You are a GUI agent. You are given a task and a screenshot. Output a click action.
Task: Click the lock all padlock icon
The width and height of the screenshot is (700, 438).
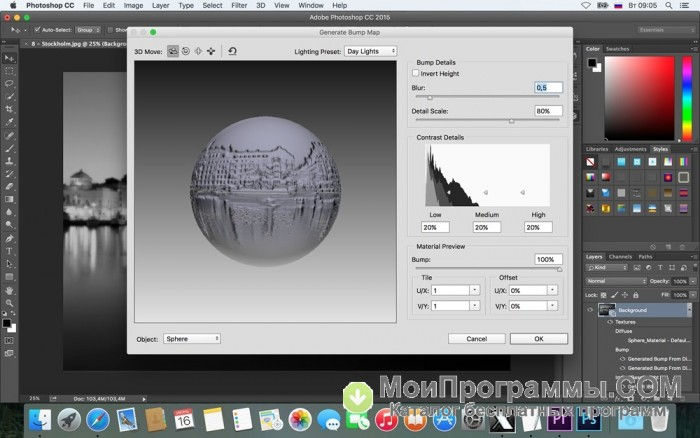pyautogui.click(x=636, y=295)
